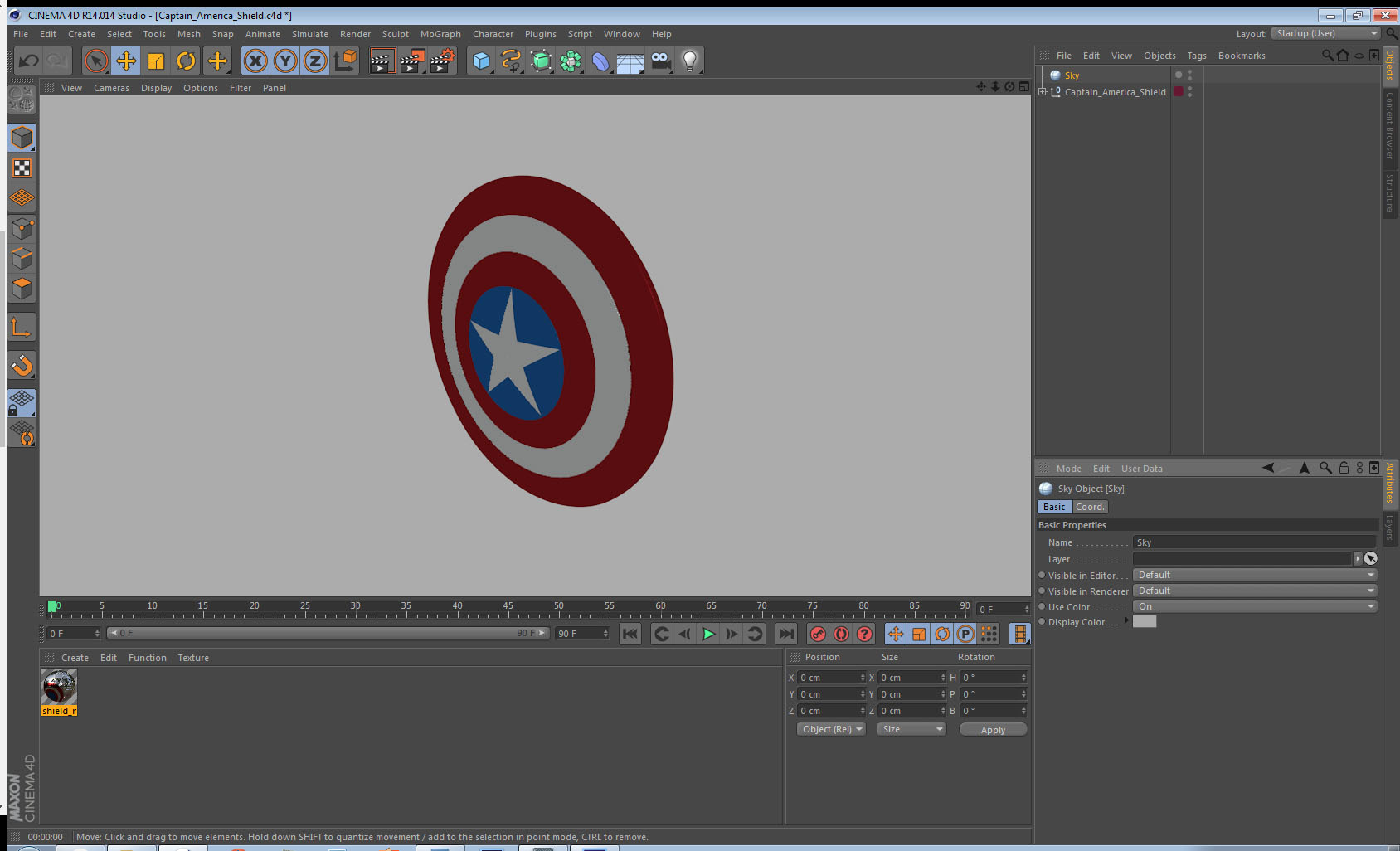Screen dimensions: 1400x851
Task: Expand the Captain_America_Shield object tree
Action: tap(1043, 92)
